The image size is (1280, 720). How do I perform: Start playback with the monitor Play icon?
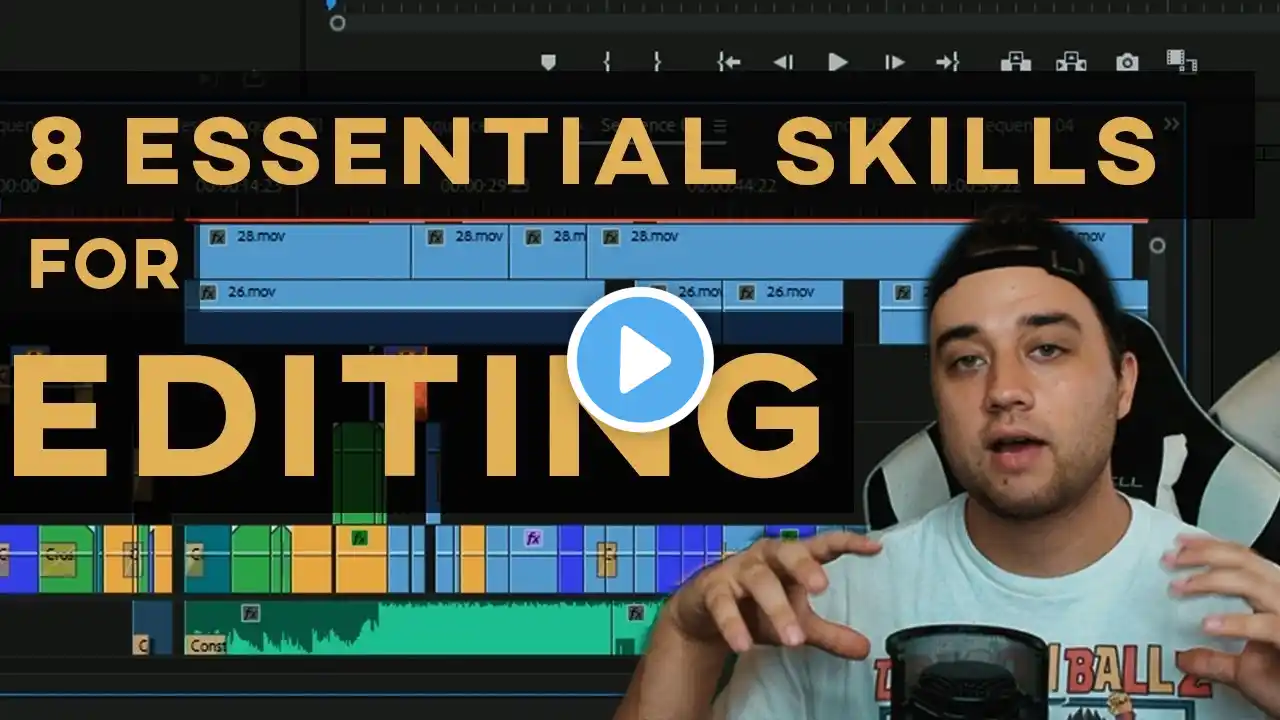[x=838, y=62]
